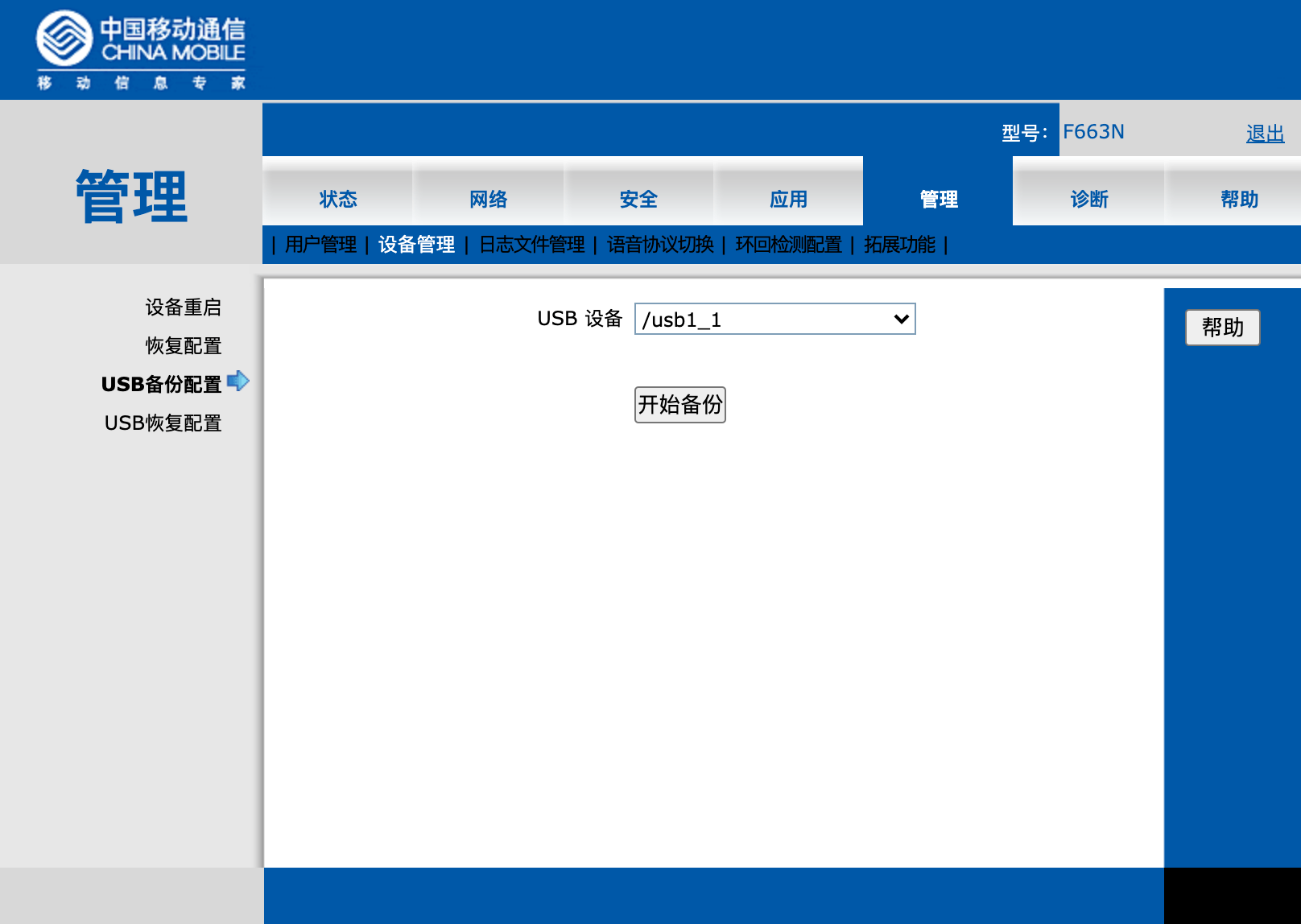The width and height of the screenshot is (1301, 924).
Task: Open the 帮助 tab
Action: click(x=1237, y=198)
